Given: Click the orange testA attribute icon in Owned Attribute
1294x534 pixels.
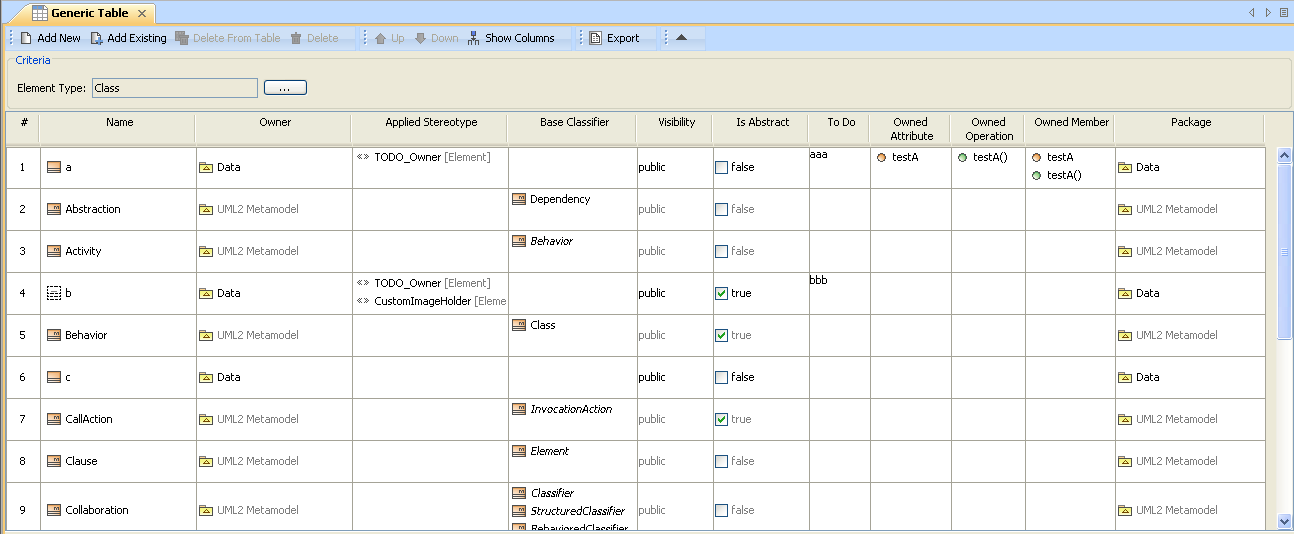Looking at the screenshot, I should click(881, 157).
